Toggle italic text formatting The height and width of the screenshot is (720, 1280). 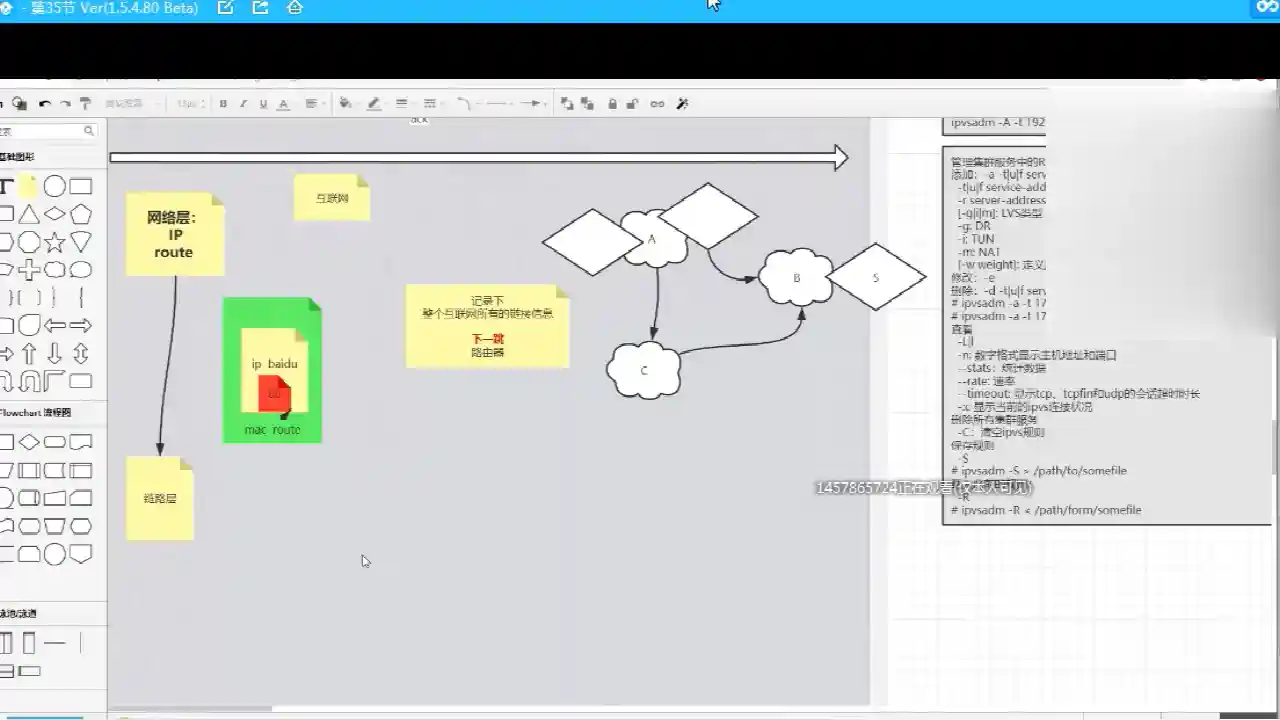pos(243,104)
